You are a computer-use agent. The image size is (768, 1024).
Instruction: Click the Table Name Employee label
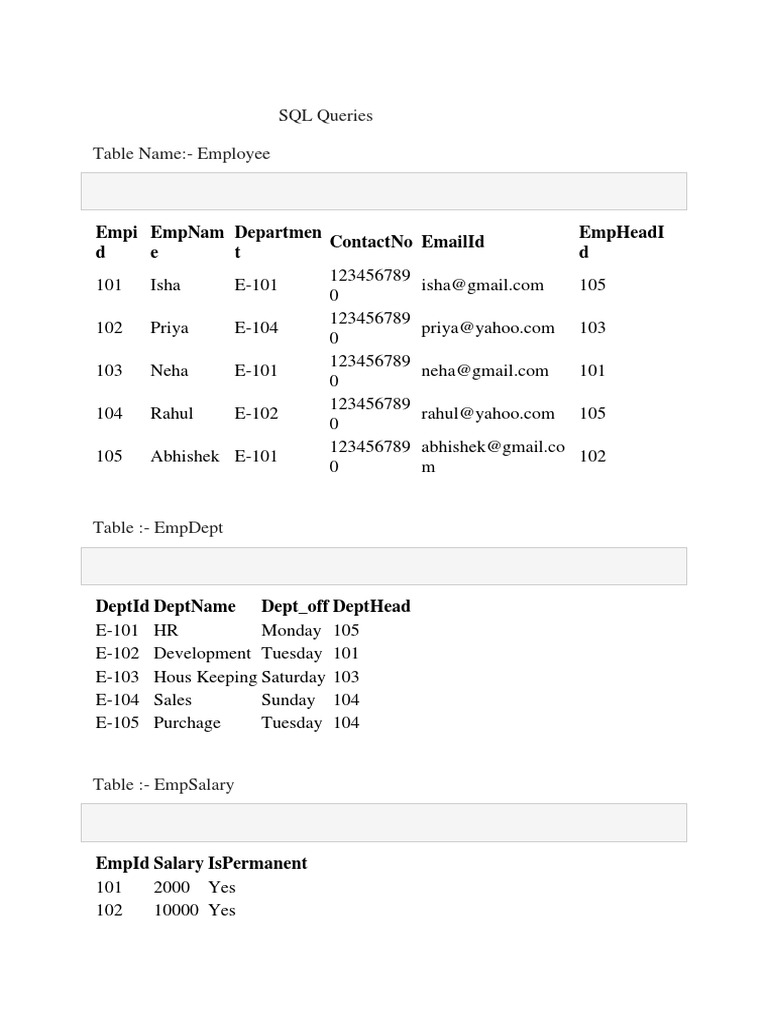[181, 154]
